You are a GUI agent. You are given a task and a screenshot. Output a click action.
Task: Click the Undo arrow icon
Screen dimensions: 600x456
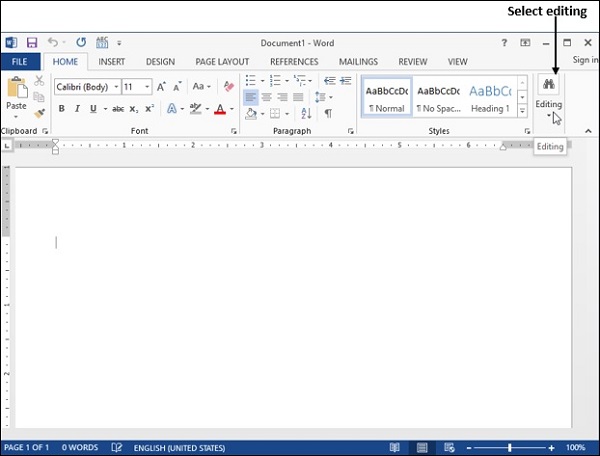(x=54, y=43)
